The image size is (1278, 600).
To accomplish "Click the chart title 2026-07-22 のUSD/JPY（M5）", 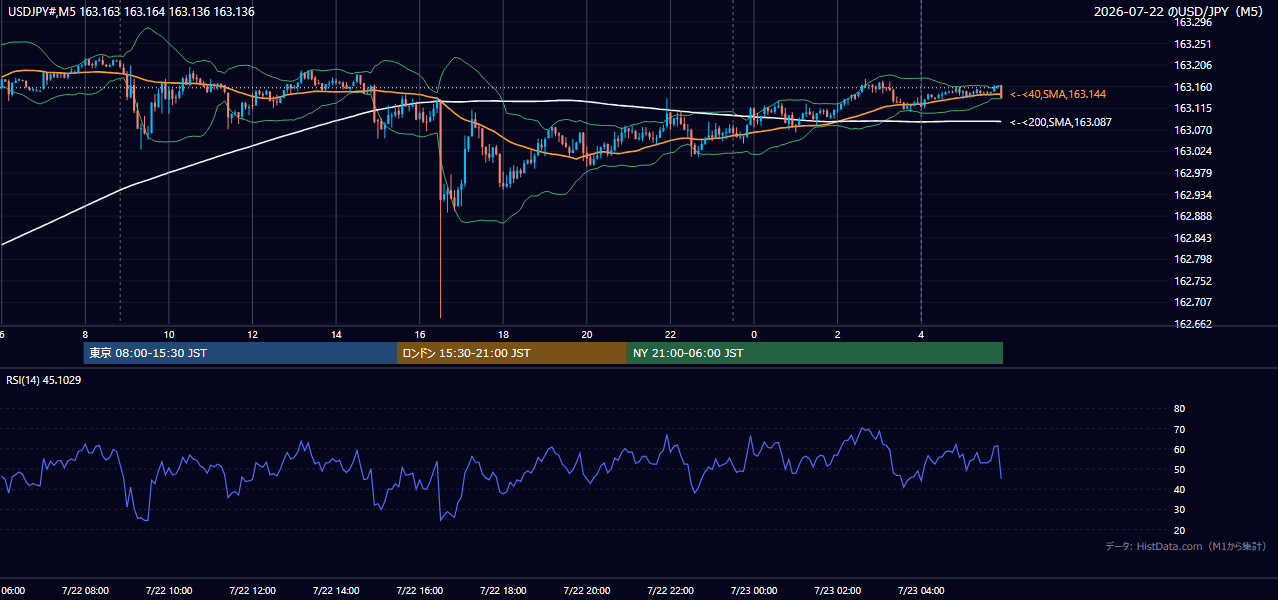I will point(1181,12).
